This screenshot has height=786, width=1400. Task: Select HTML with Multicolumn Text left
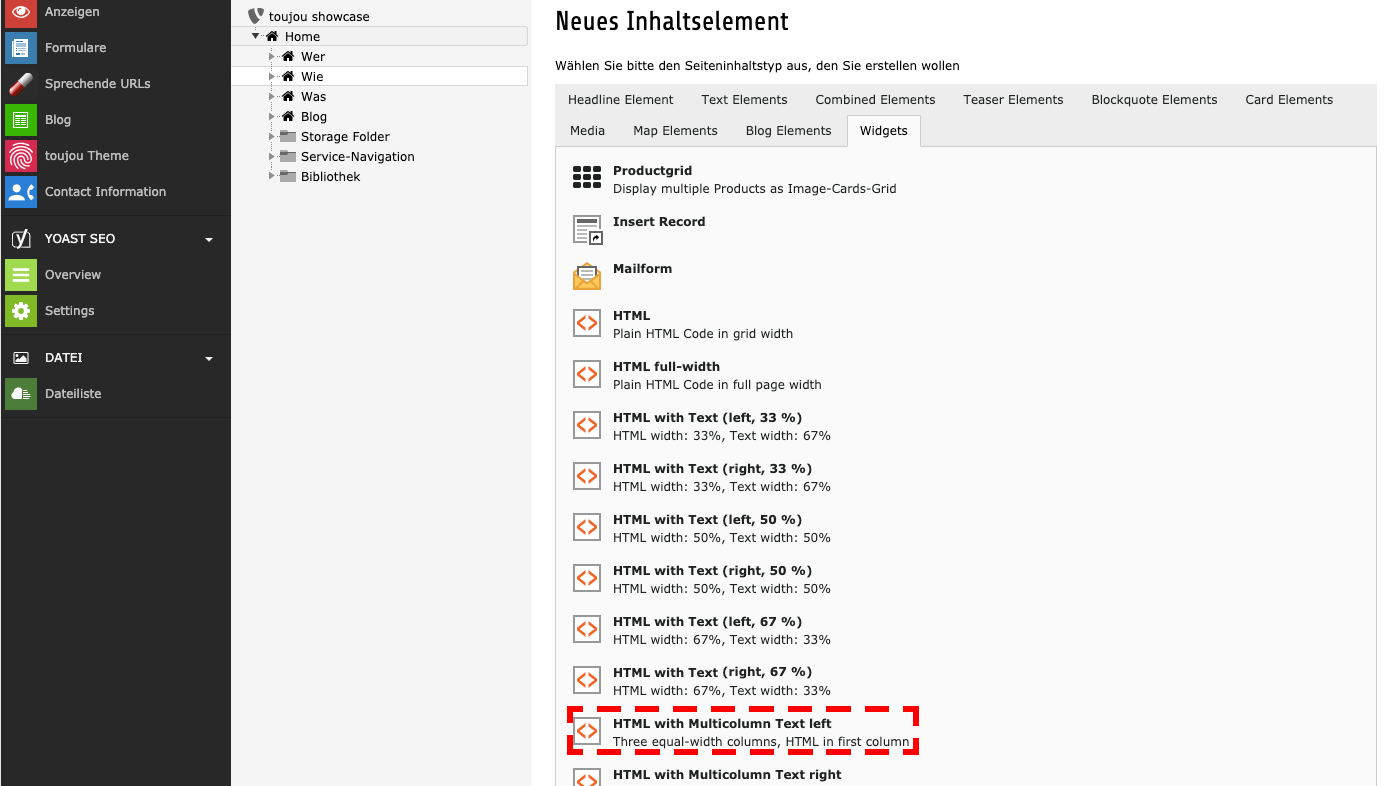721,724
